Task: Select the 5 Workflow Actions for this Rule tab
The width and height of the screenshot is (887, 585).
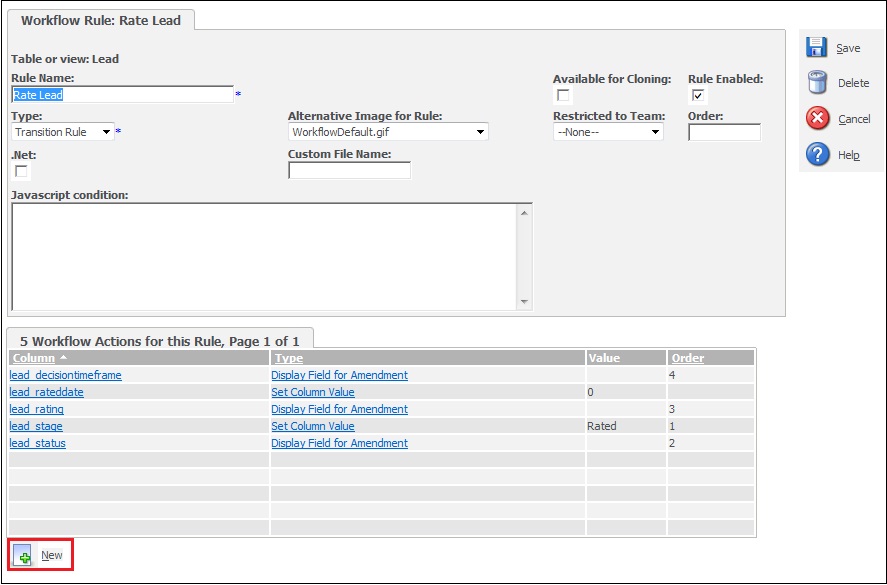Action: pyautogui.click(x=160, y=341)
